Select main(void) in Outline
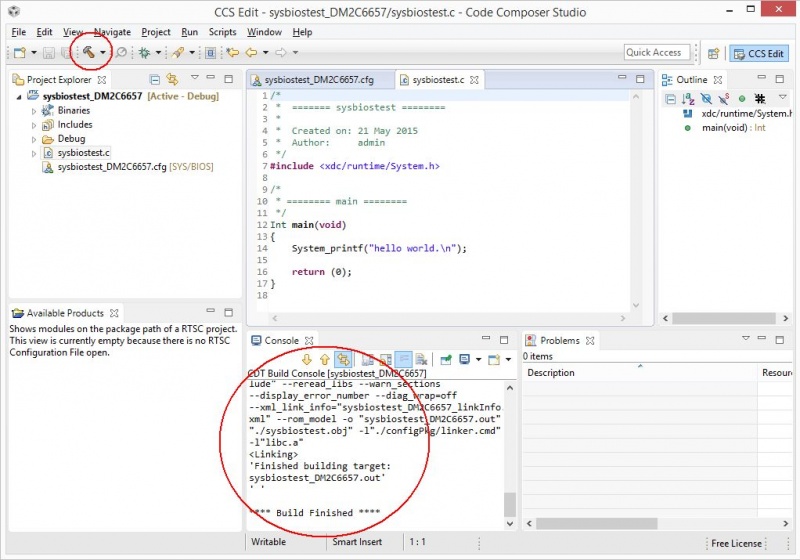 pyautogui.click(x=733, y=128)
